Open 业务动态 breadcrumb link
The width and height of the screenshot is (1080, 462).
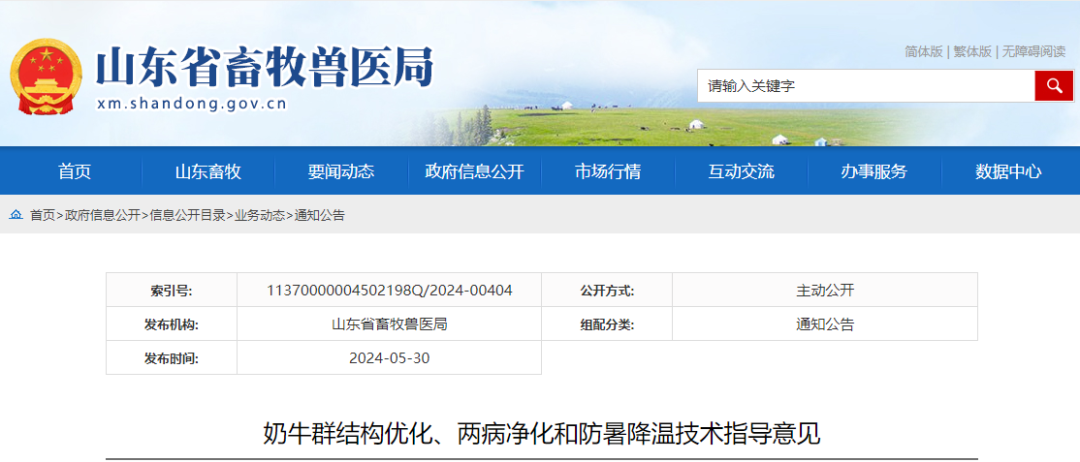[260, 215]
